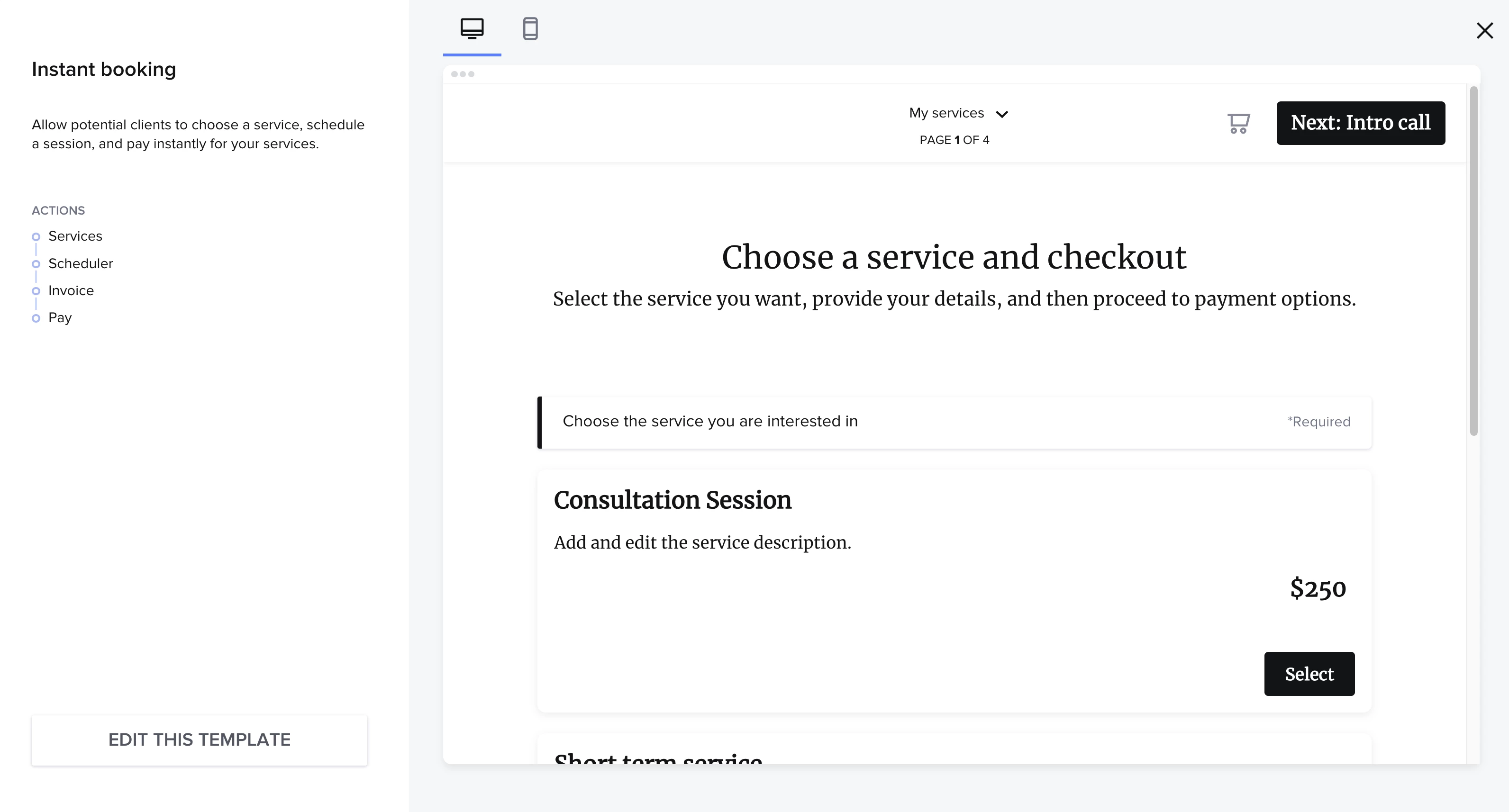This screenshot has width=1509, height=812.
Task: Select the Services action step
Action: coord(75,236)
